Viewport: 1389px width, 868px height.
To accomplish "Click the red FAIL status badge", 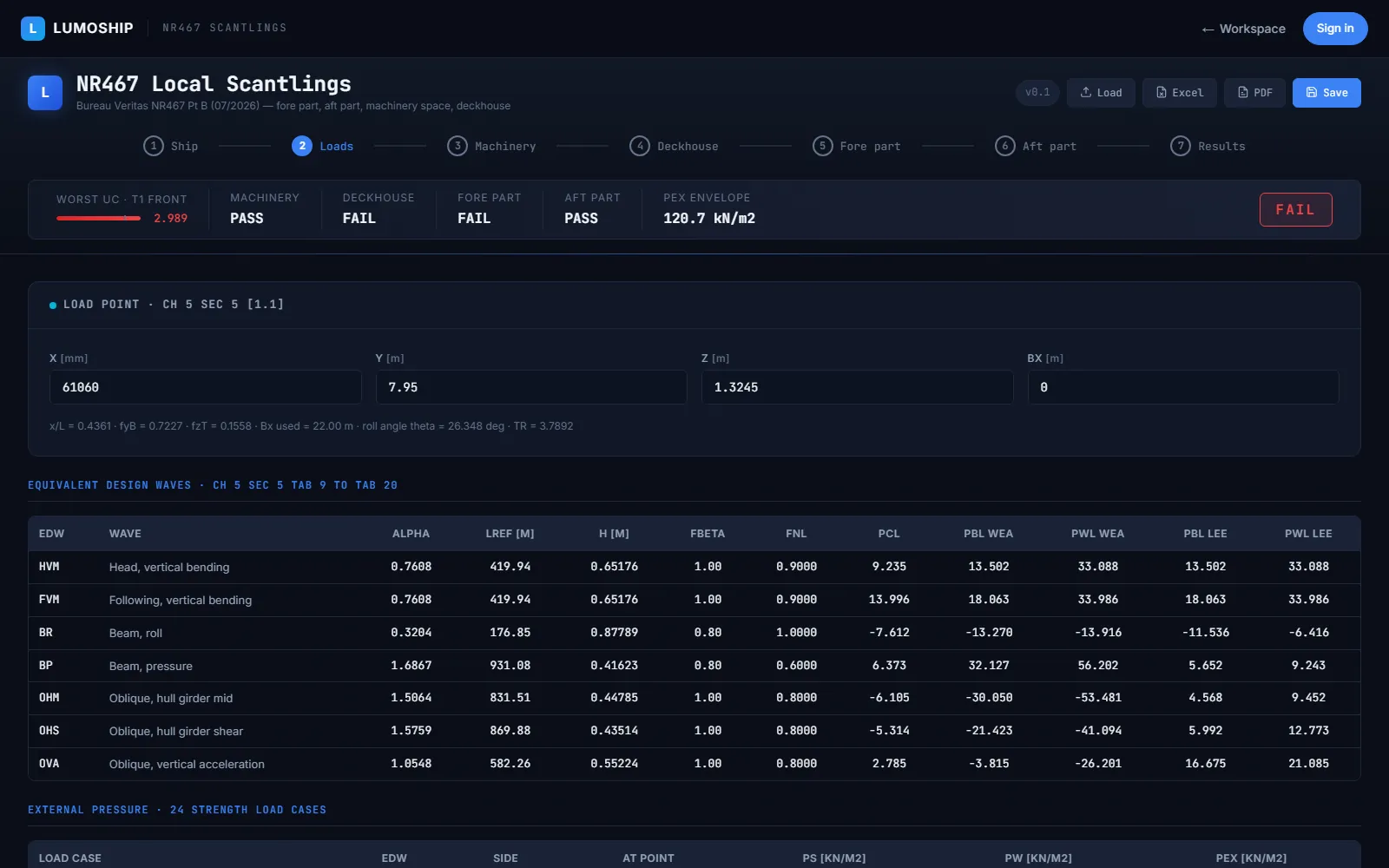I will [1295, 209].
